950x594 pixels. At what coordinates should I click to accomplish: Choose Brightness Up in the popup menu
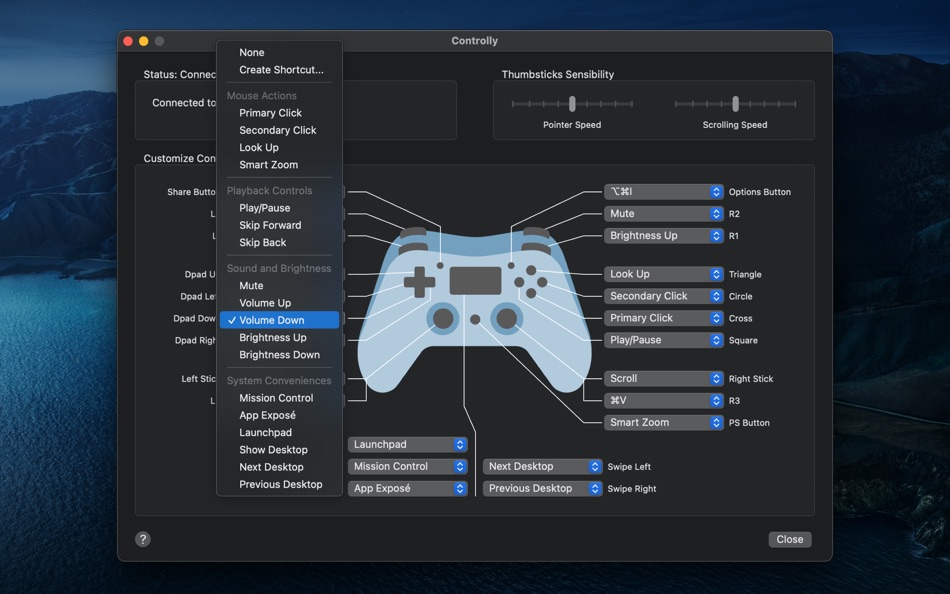pyautogui.click(x=279, y=338)
